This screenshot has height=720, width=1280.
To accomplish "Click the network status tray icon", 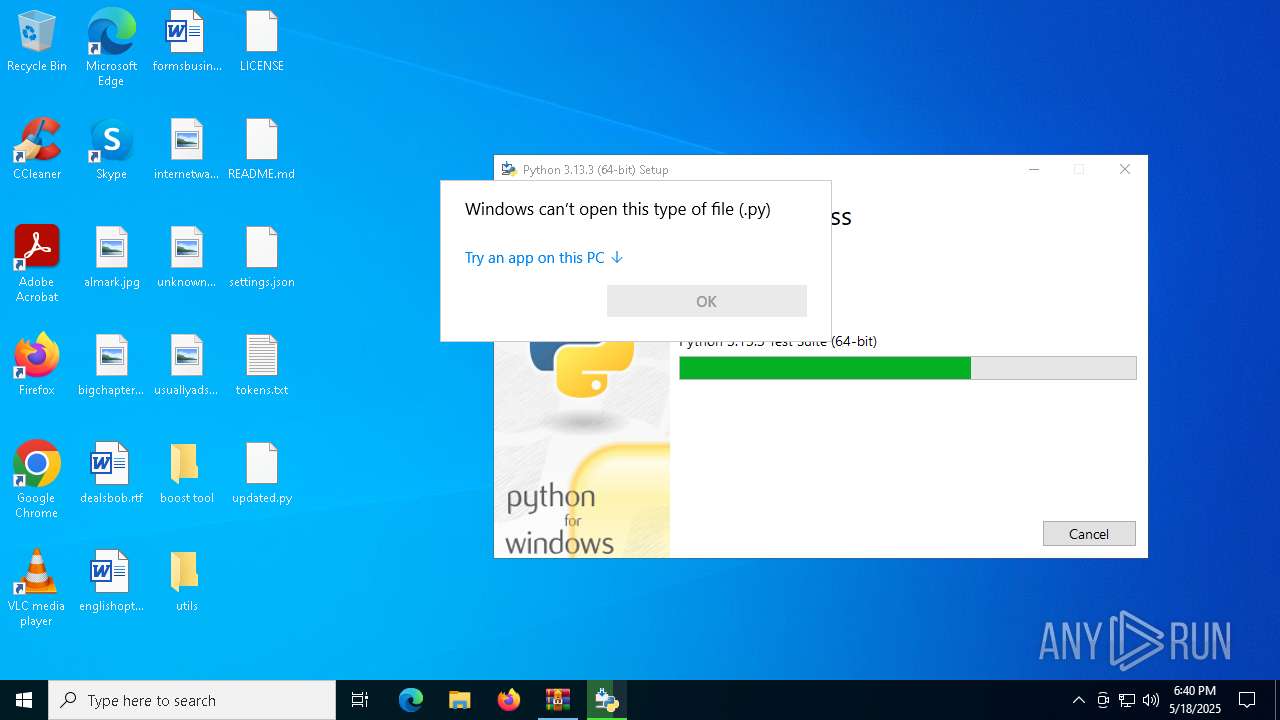I will [x=1127, y=700].
